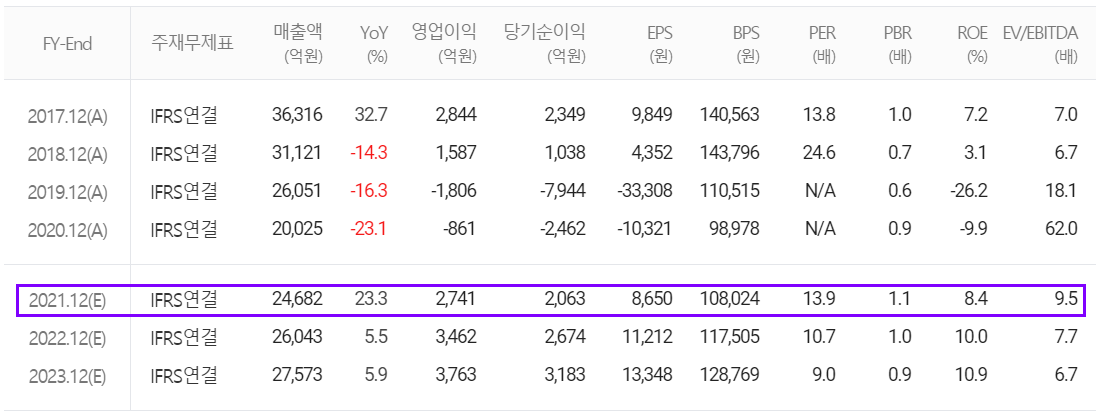Viewport: 1102px width, 414px height.
Task: Click net income -7,944 for 2019
Action: 562,190
